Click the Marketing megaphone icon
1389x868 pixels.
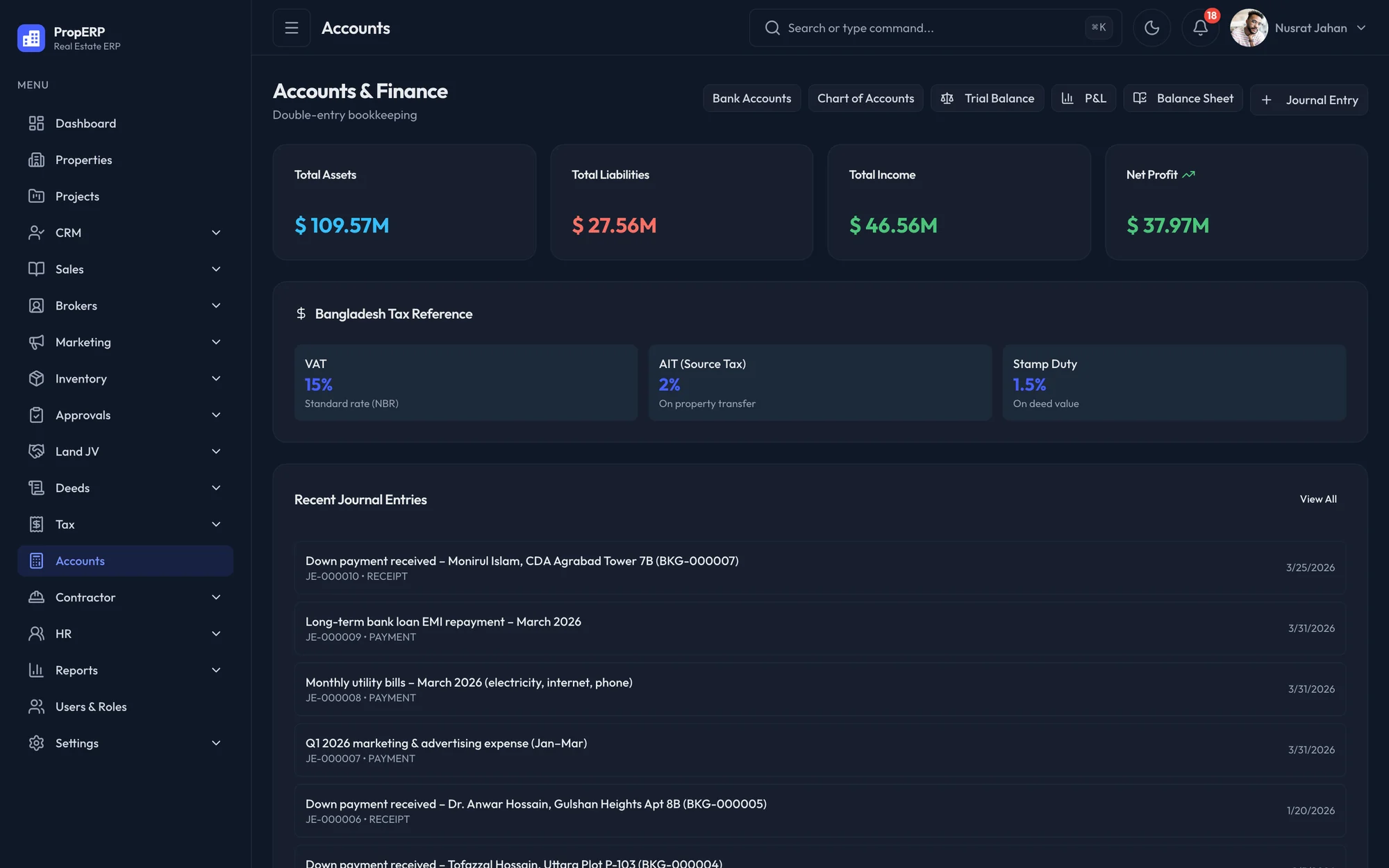(x=36, y=342)
